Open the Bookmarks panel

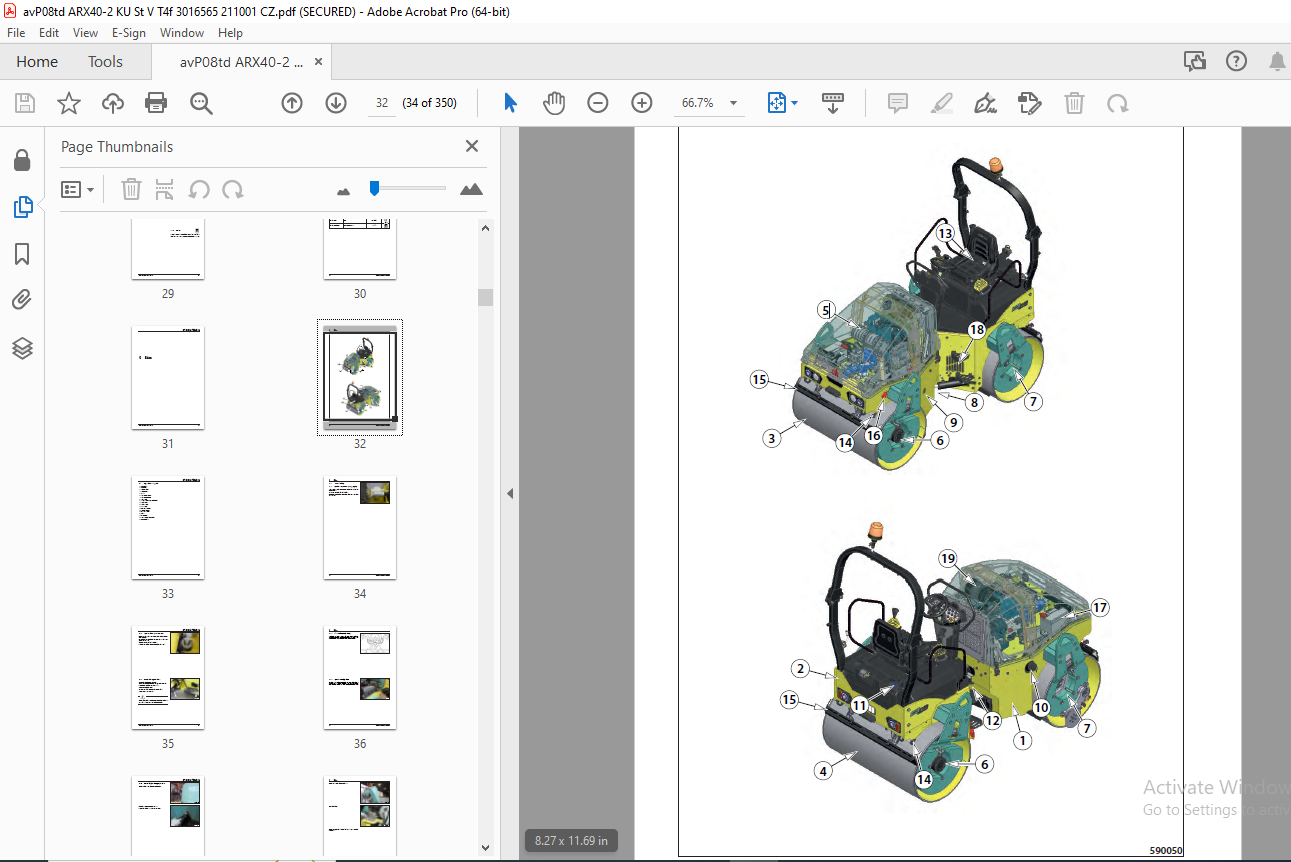click(22, 254)
